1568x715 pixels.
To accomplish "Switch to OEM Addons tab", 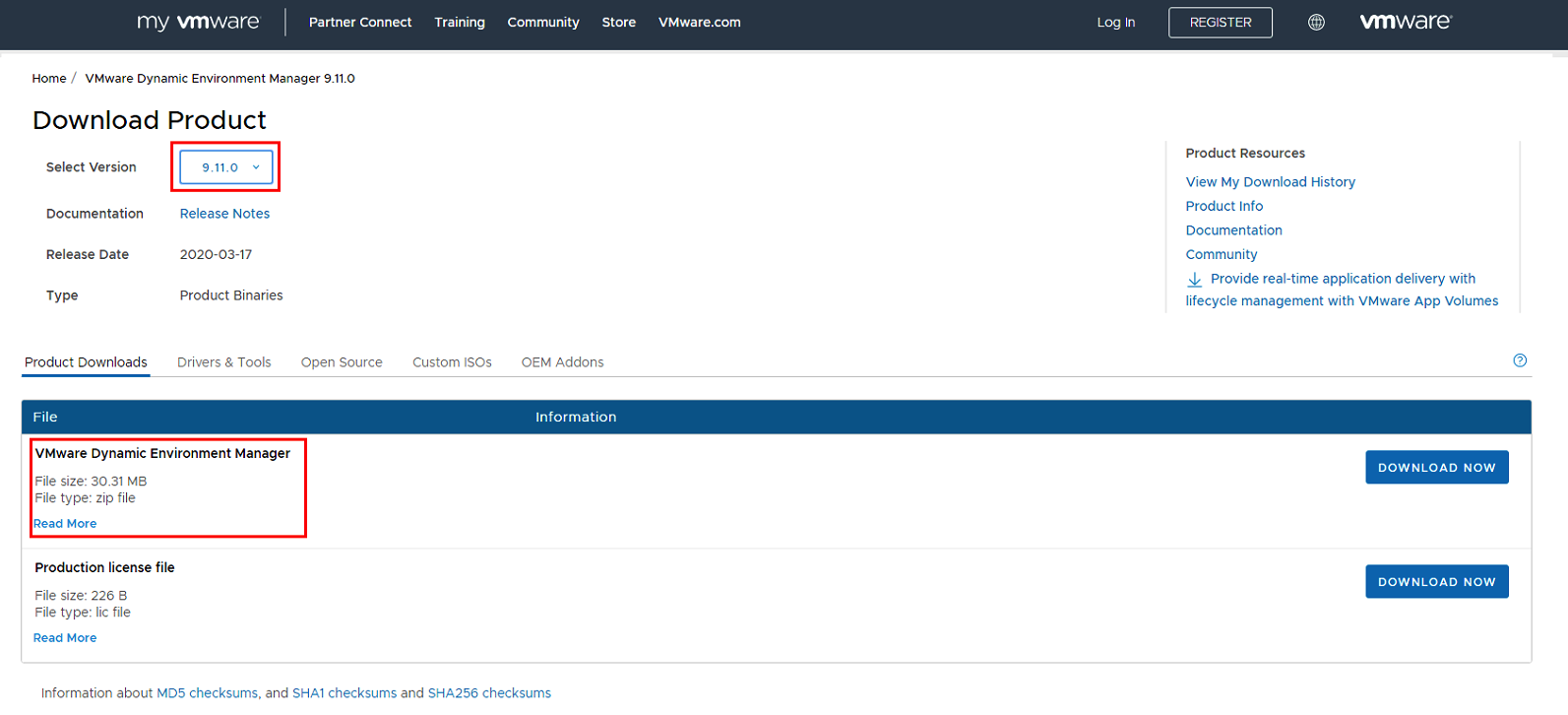I will (563, 362).
